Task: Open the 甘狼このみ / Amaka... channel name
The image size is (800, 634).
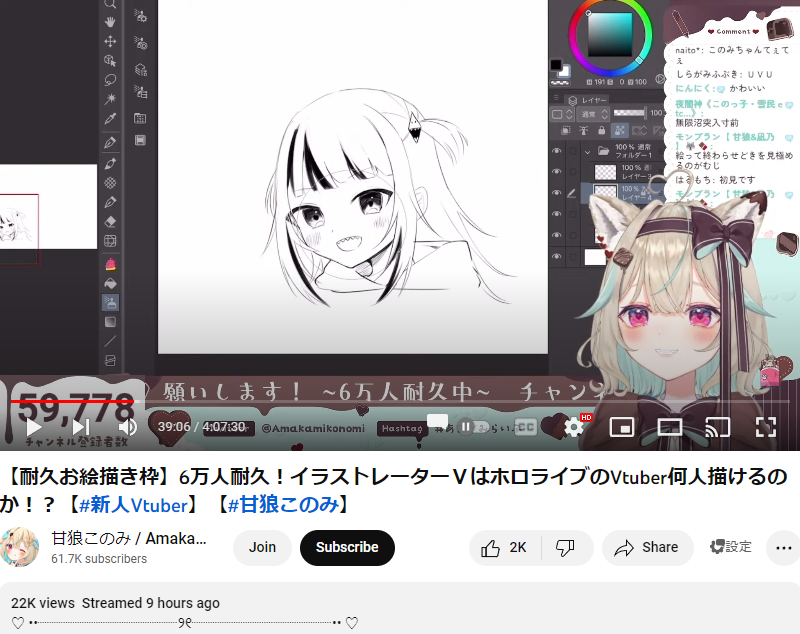Action: [129, 538]
